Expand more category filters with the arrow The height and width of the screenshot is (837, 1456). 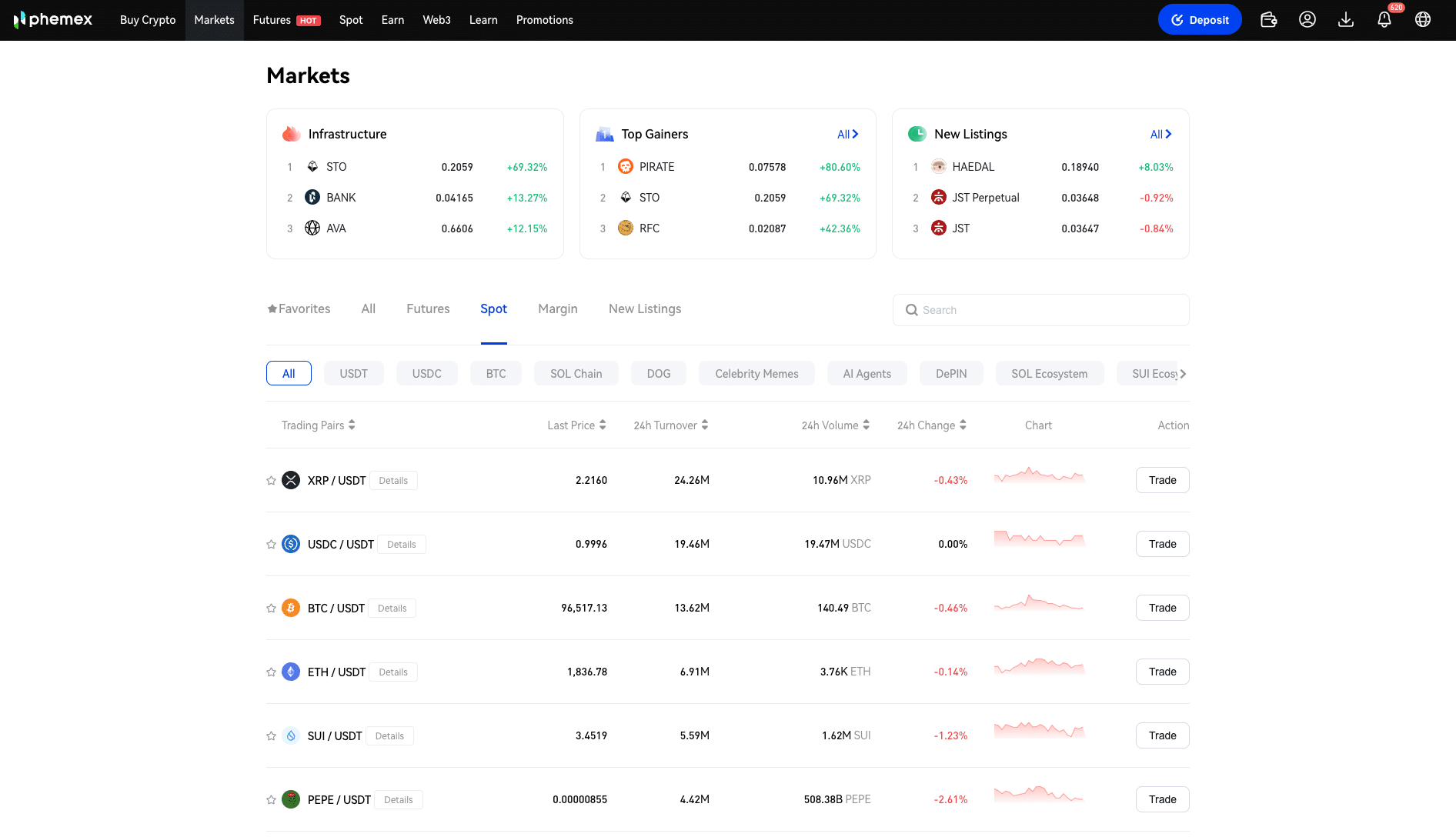pos(1183,374)
